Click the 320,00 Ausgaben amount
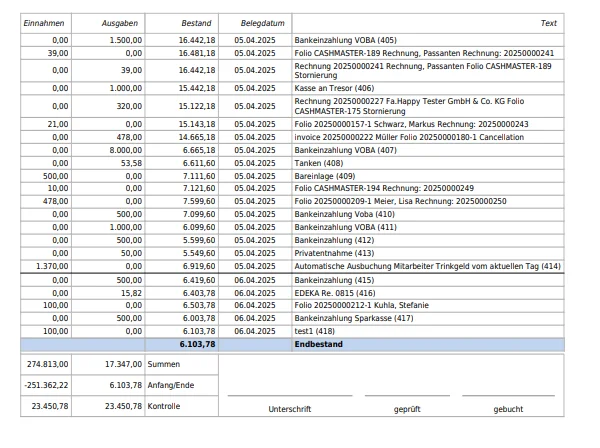The image size is (600, 448). (129, 106)
